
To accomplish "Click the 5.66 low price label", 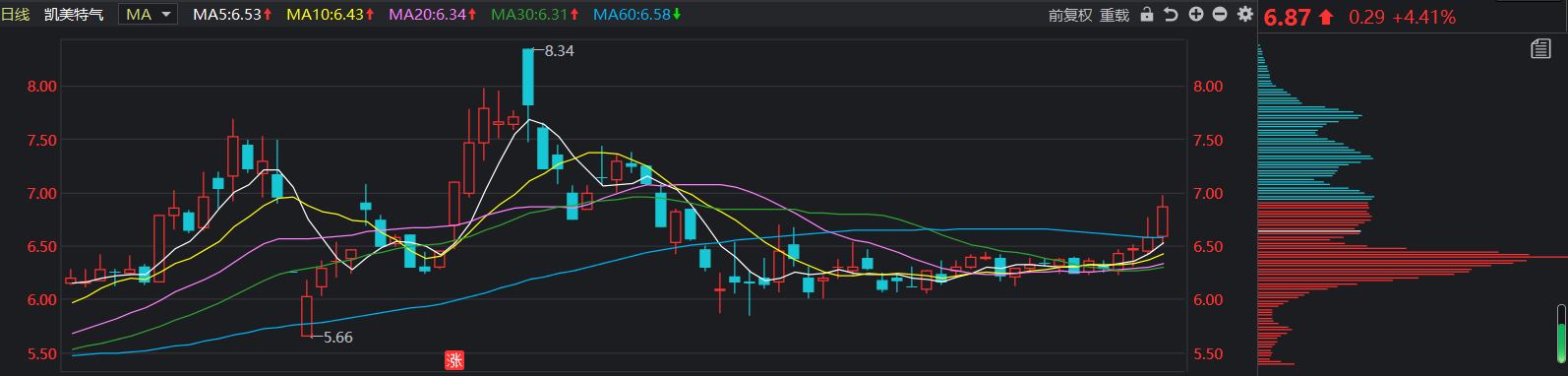I will click(337, 338).
